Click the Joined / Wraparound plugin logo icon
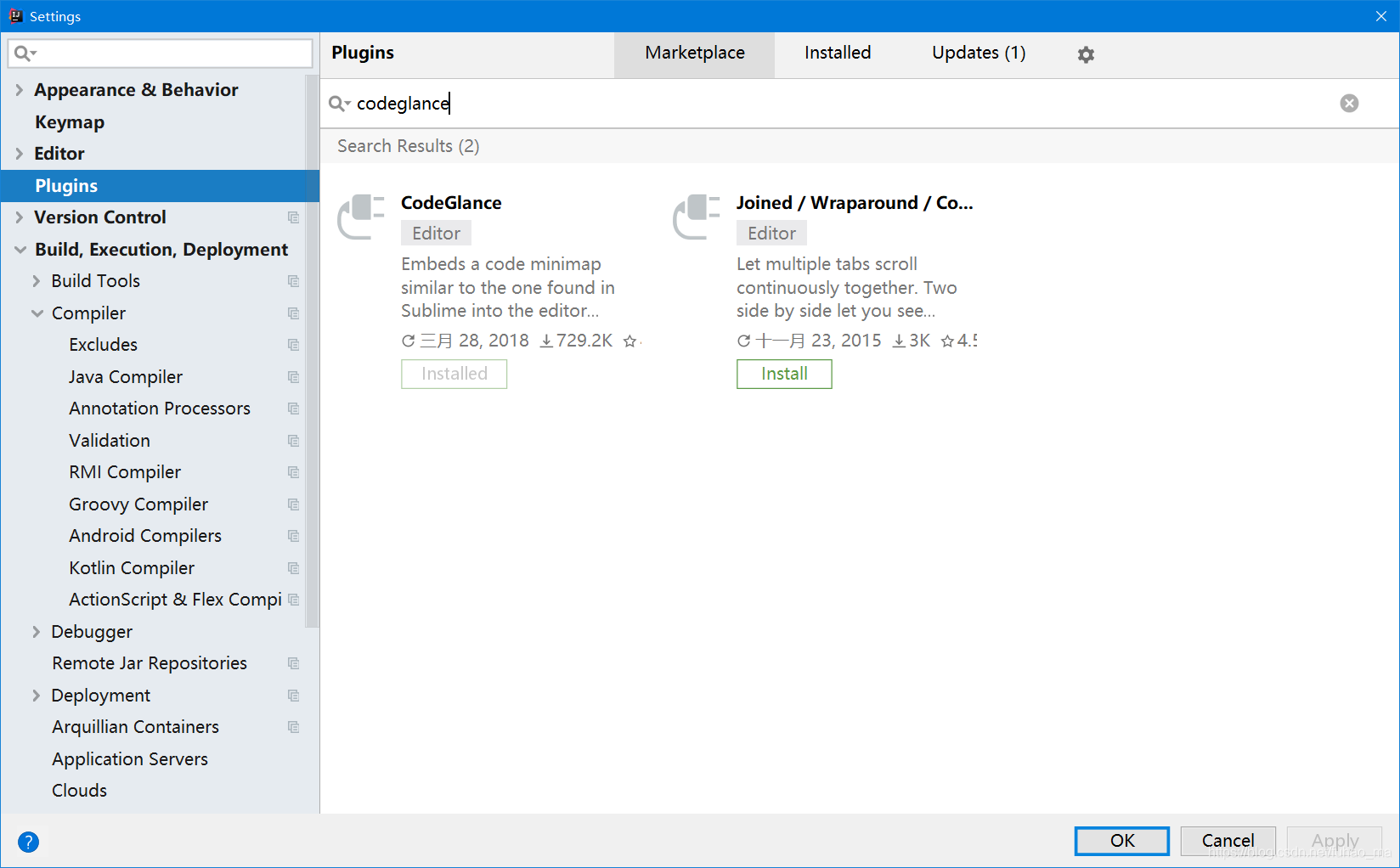 tap(697, 217)
